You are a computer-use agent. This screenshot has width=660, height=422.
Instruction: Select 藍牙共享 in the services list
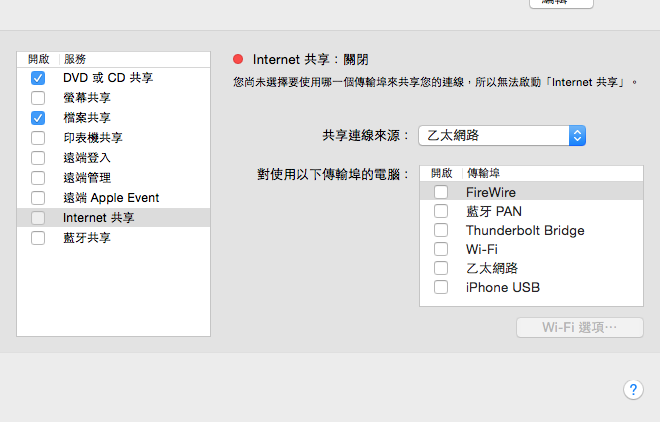(114, 238)
